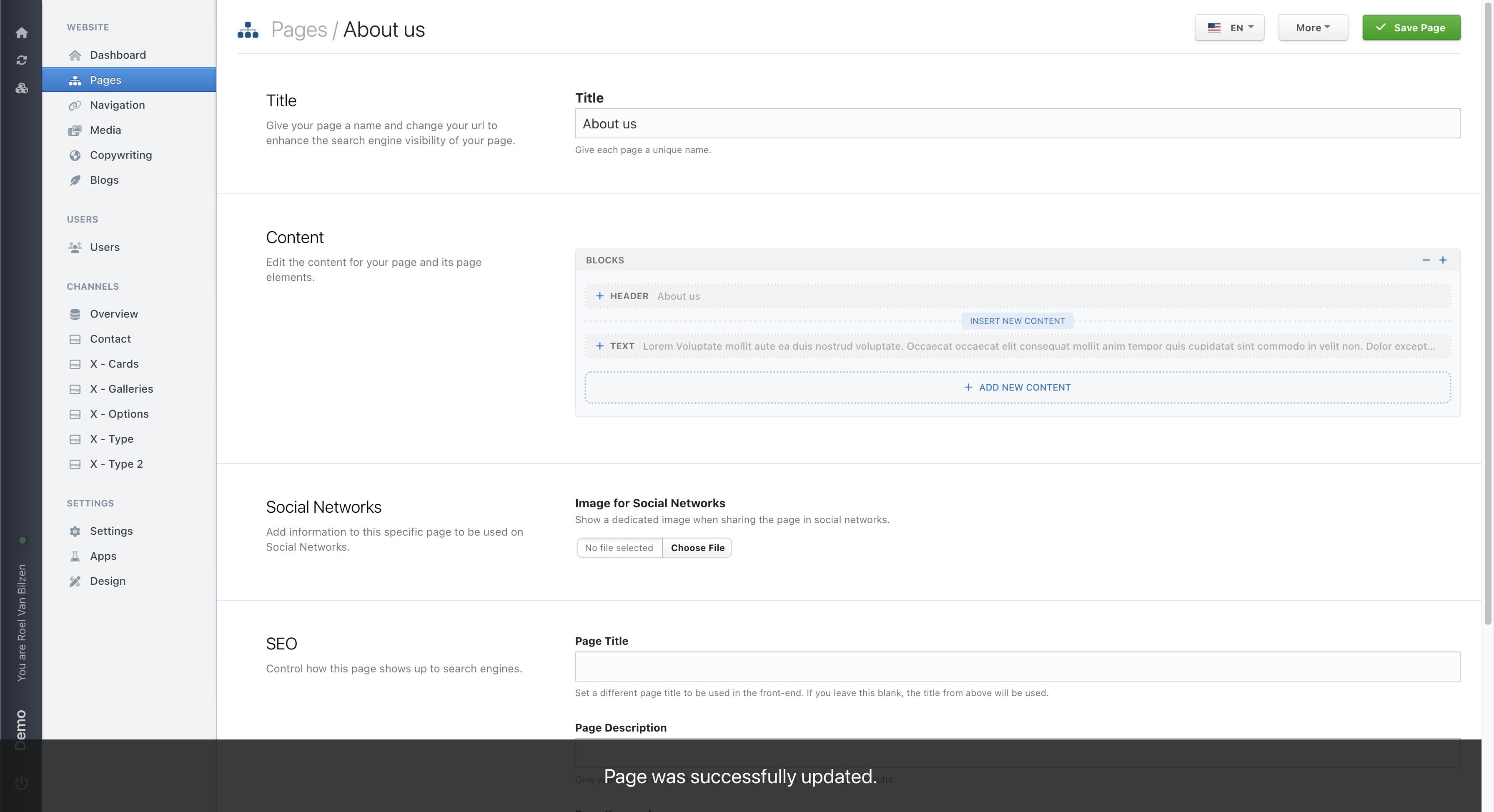Click the sync icon in the far-left rail
This screenshot has height=812, width=1494.
pos(21,60)
